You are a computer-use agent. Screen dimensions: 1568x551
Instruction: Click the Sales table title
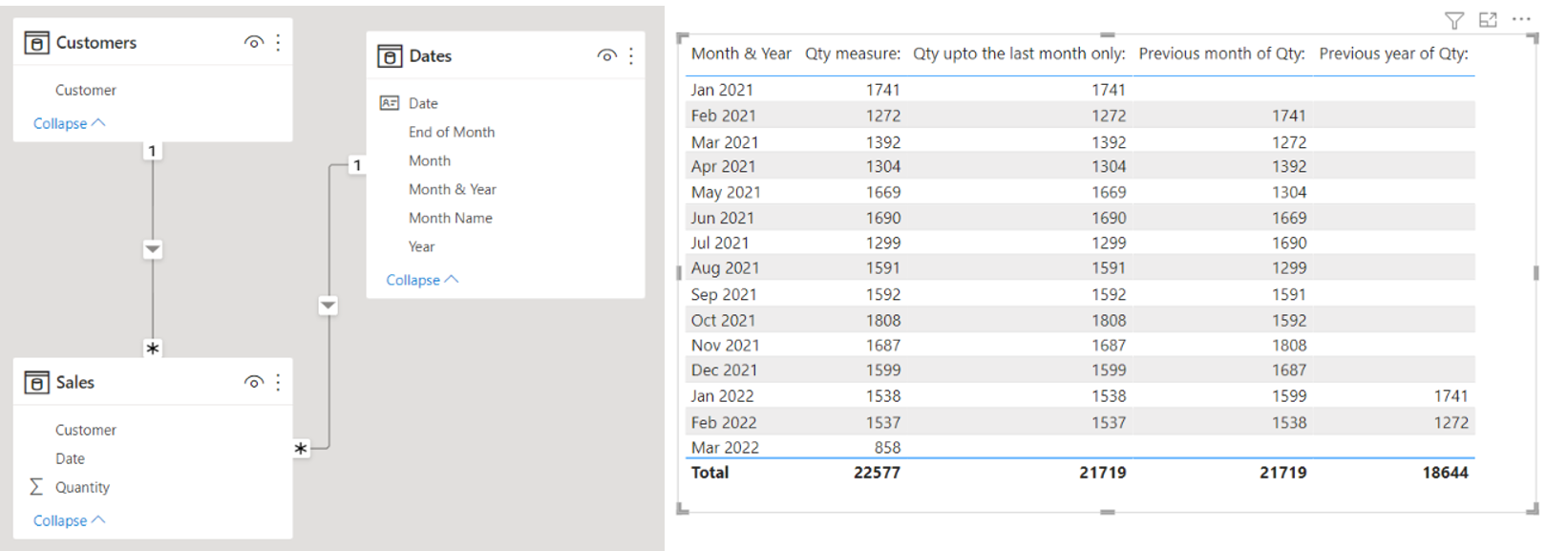pos(75,383)
